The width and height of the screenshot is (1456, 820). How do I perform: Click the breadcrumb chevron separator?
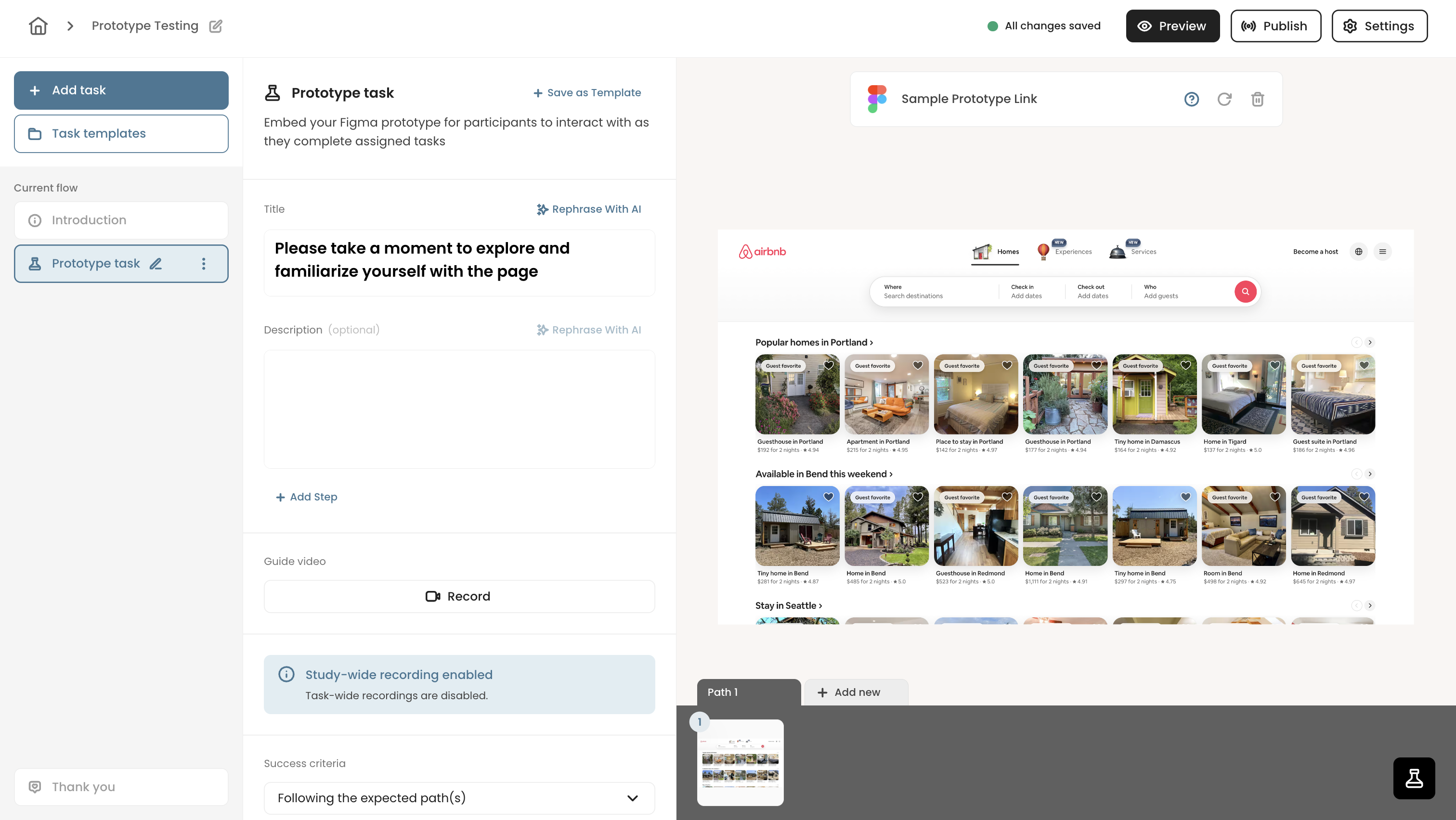point(70,26)
